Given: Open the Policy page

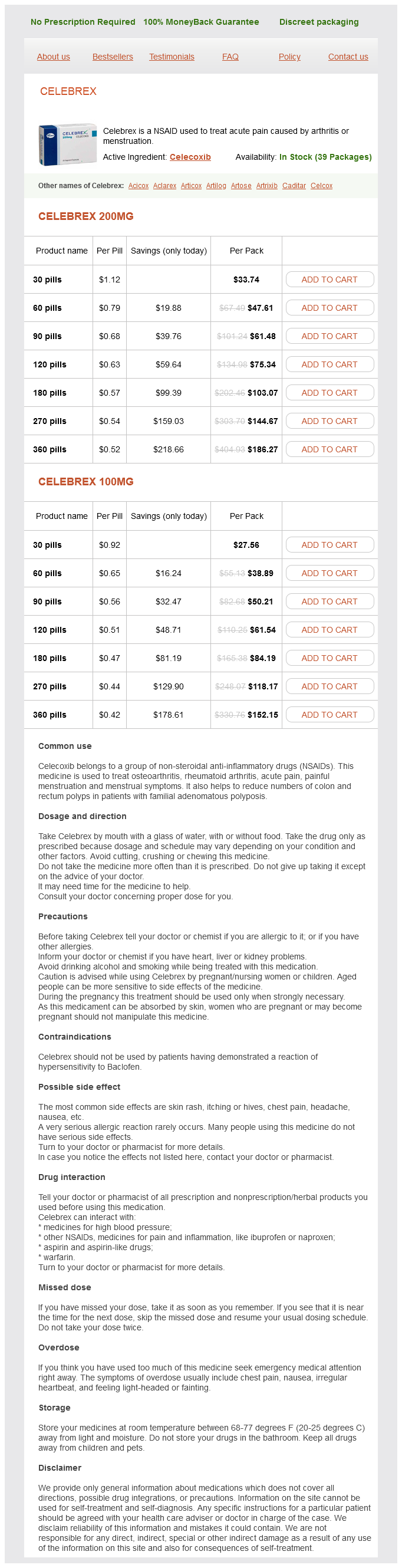Looking at the screenshot, I should point(289,57).
